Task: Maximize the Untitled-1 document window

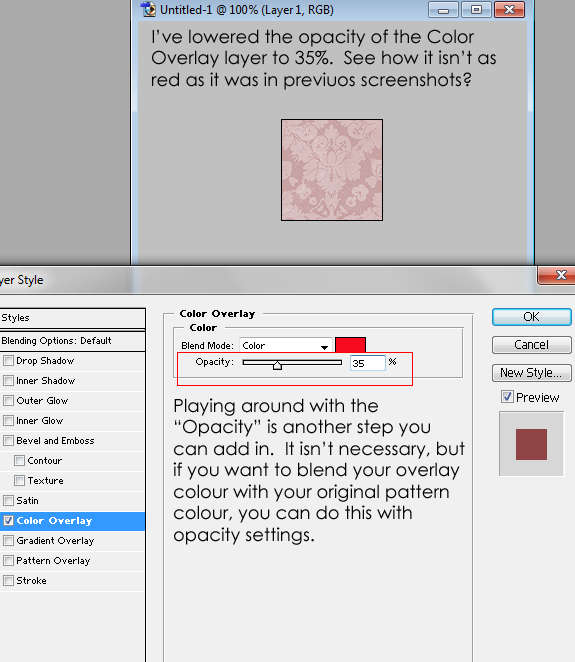Action: 476,10
